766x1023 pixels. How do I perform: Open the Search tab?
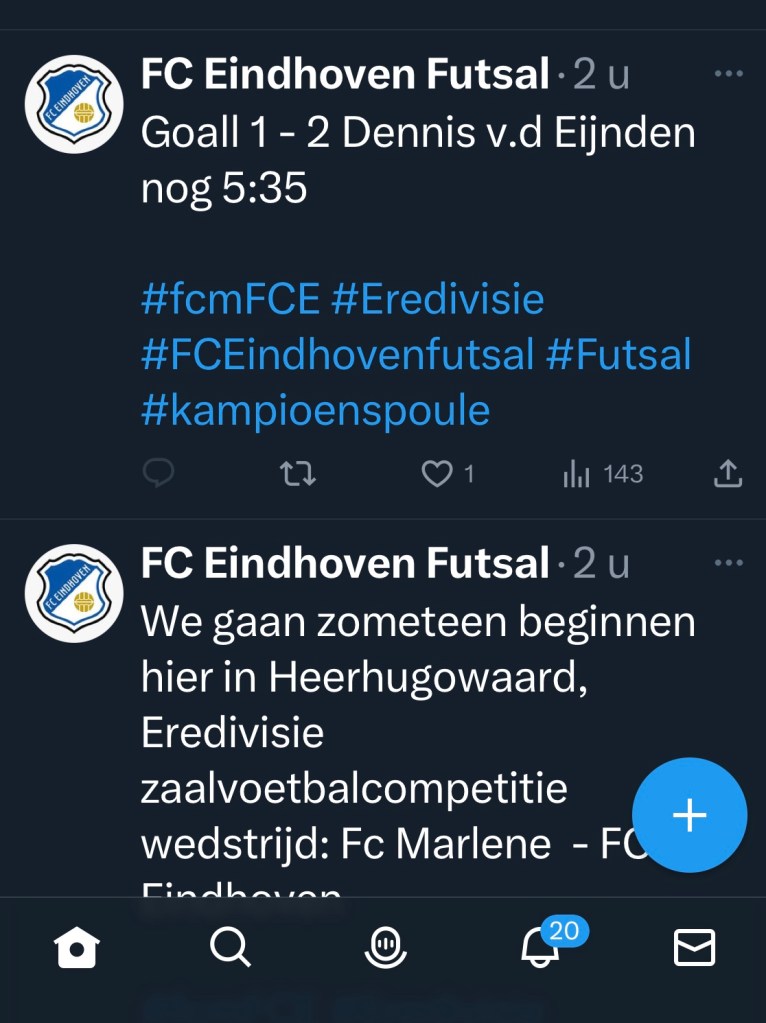[231, 946]
